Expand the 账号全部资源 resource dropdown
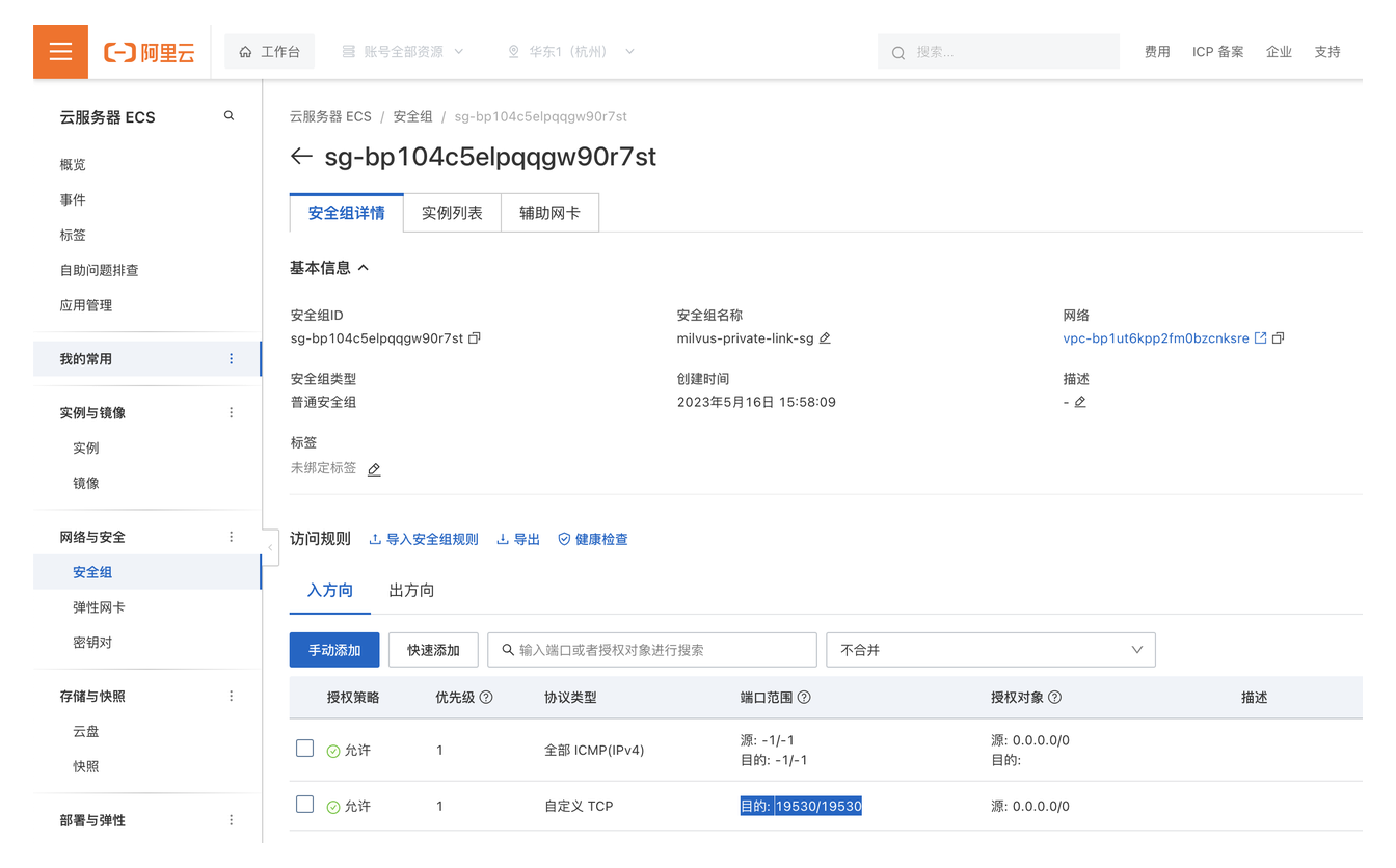The height and width of the screenshot is (868, 1396). coord(404,52)
